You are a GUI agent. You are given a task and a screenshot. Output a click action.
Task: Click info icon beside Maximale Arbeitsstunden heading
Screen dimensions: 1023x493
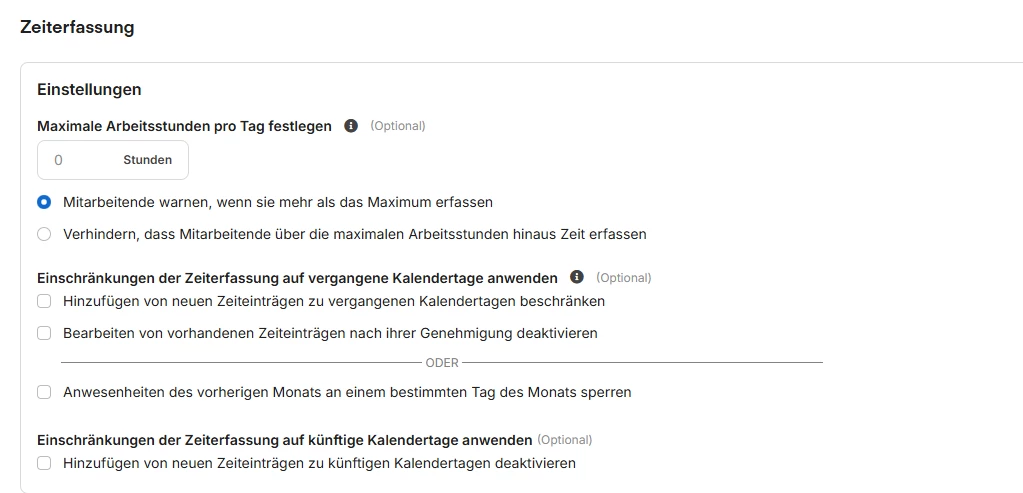coord(351,126)
